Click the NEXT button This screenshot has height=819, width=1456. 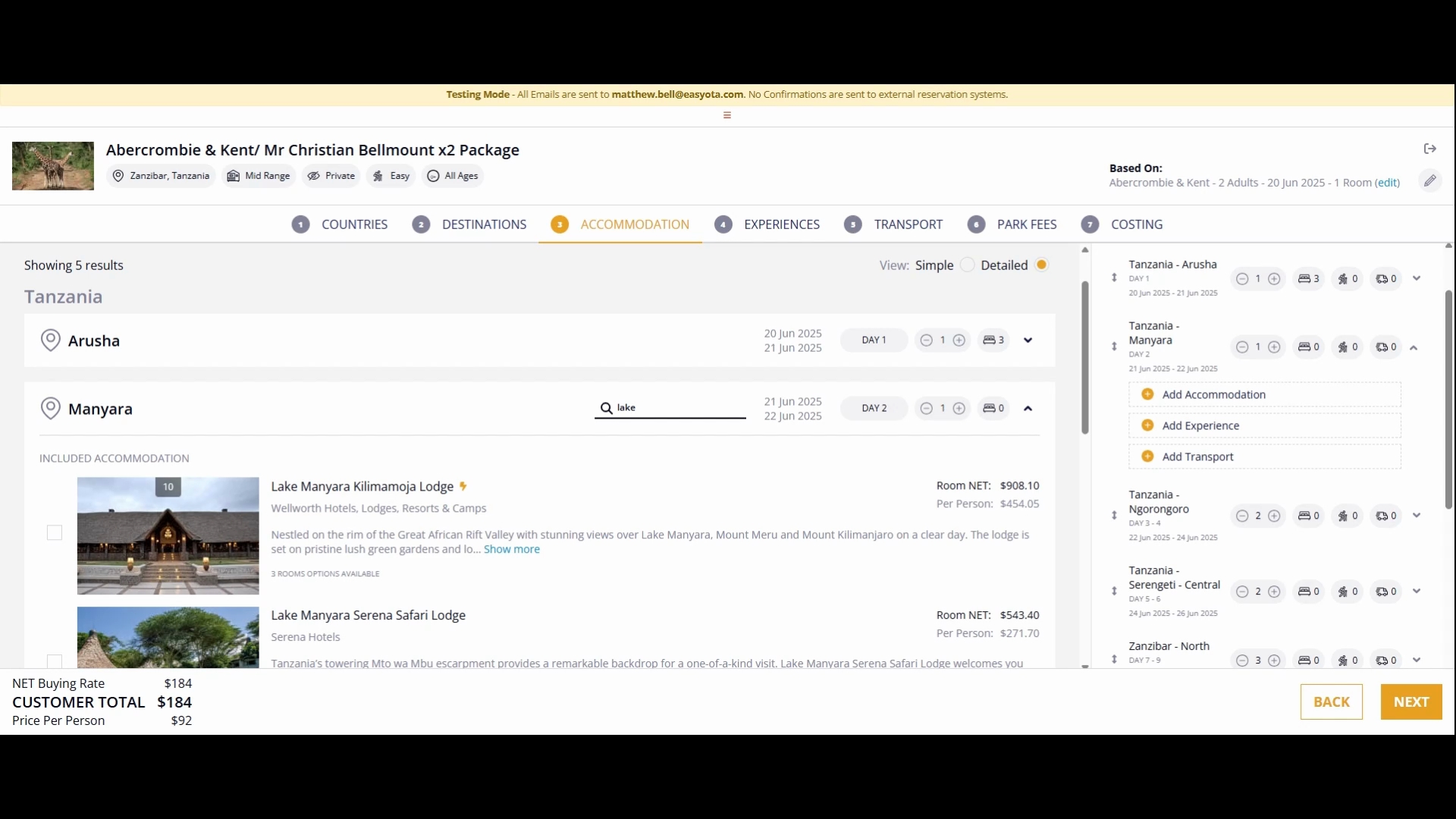[1411, 702]
